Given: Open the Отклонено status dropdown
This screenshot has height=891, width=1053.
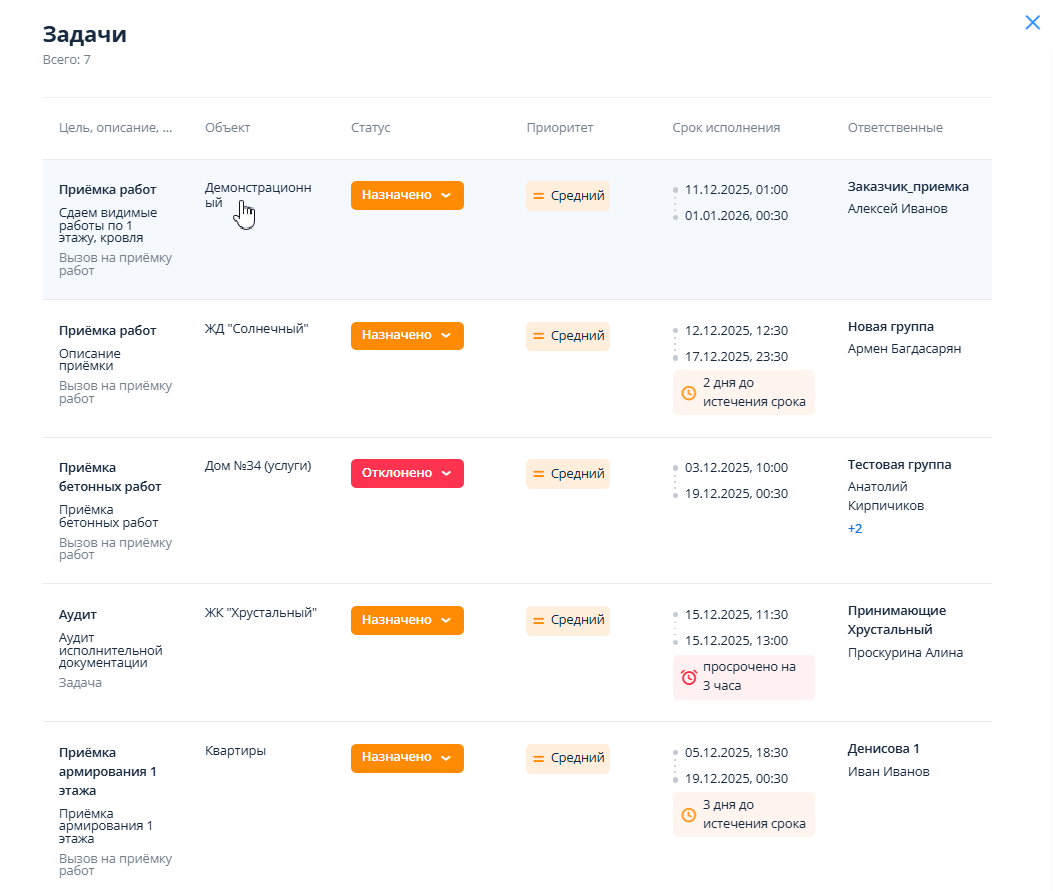Looking at the screenshot, I should point(407,473).
